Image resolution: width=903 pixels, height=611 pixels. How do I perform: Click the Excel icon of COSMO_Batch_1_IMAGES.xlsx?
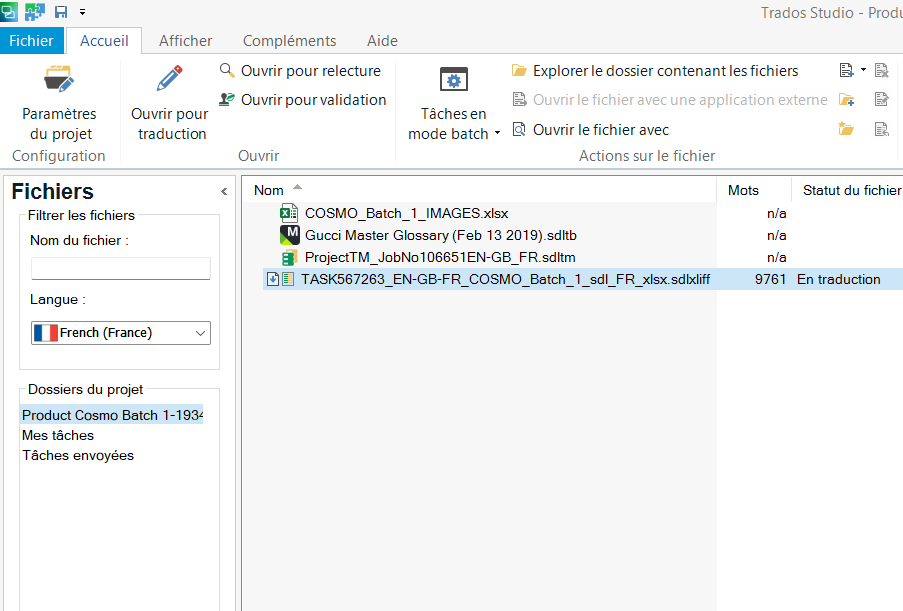pos(289,213)
